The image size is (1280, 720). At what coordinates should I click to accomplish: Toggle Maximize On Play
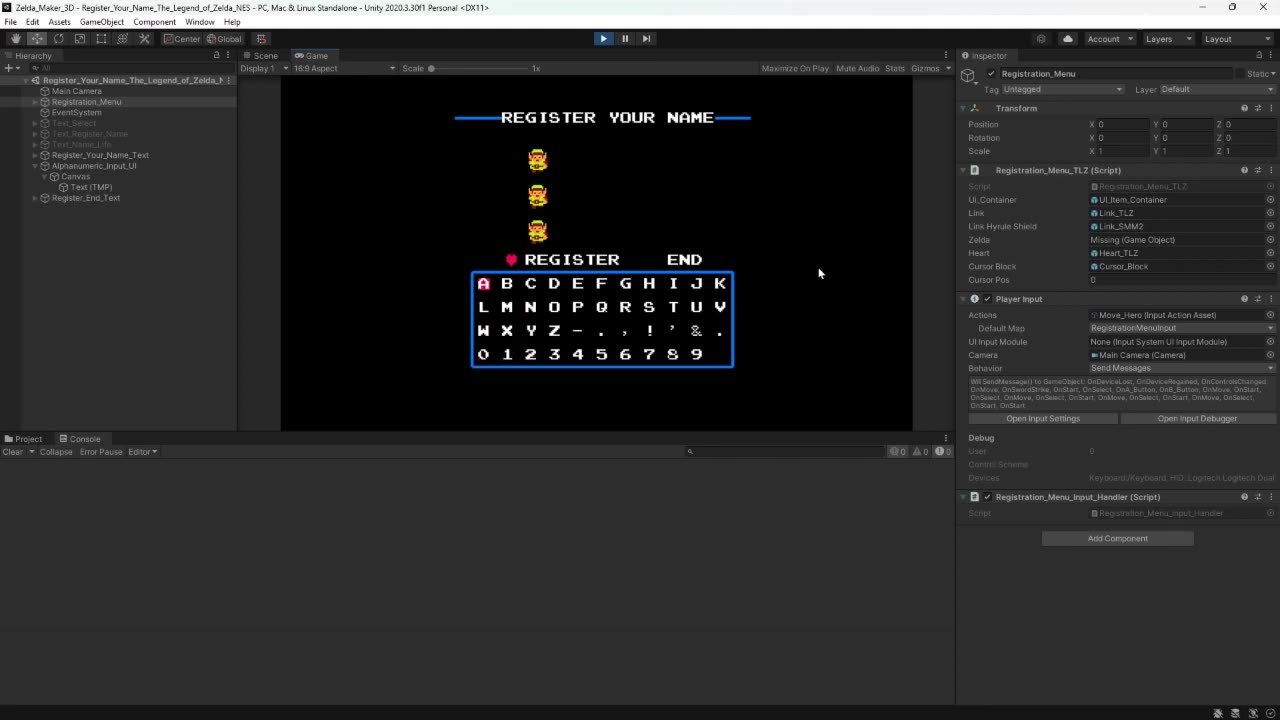tap(795, 68)
